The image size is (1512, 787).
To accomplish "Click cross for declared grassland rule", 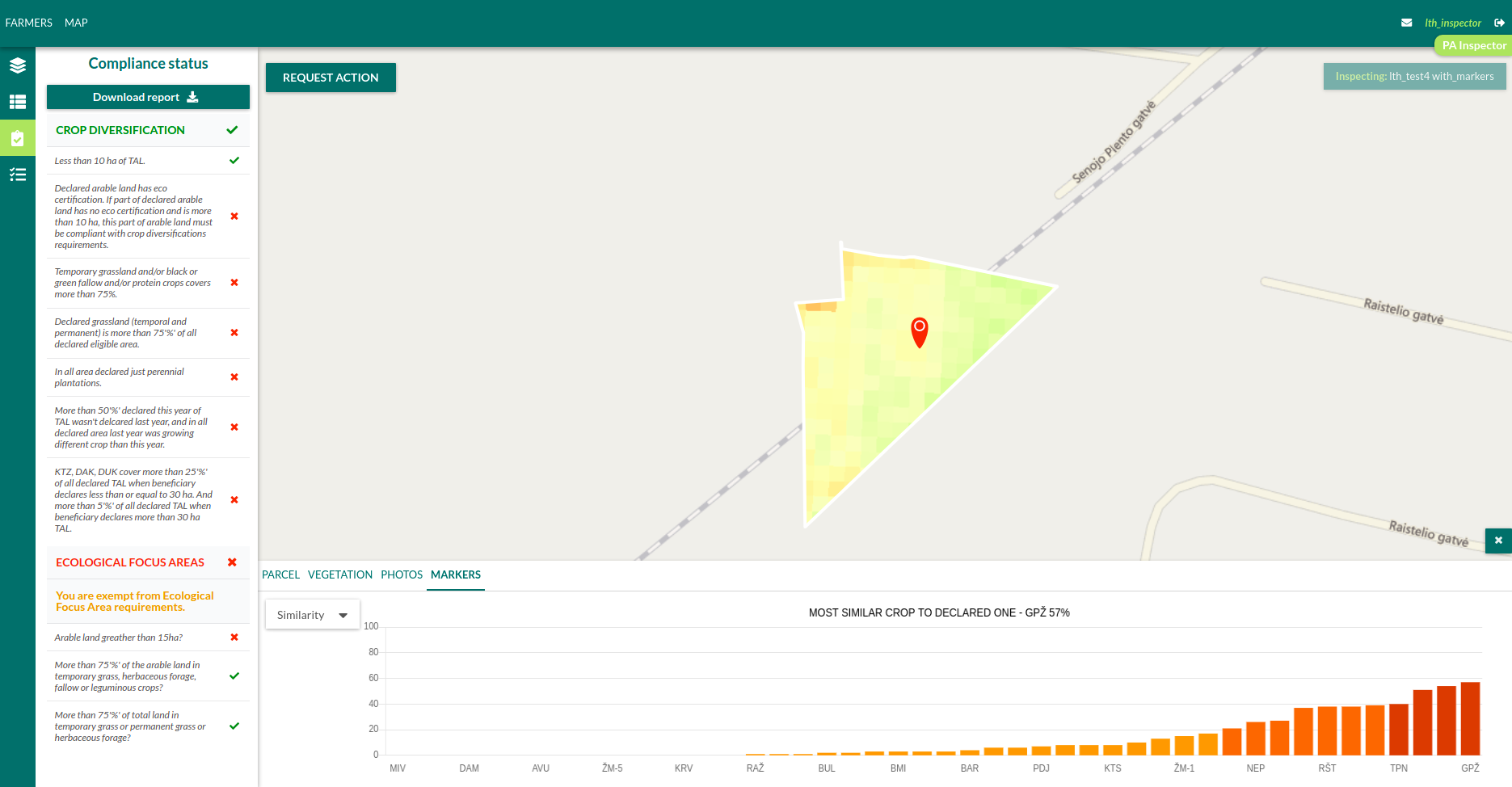I will [234, 333].
